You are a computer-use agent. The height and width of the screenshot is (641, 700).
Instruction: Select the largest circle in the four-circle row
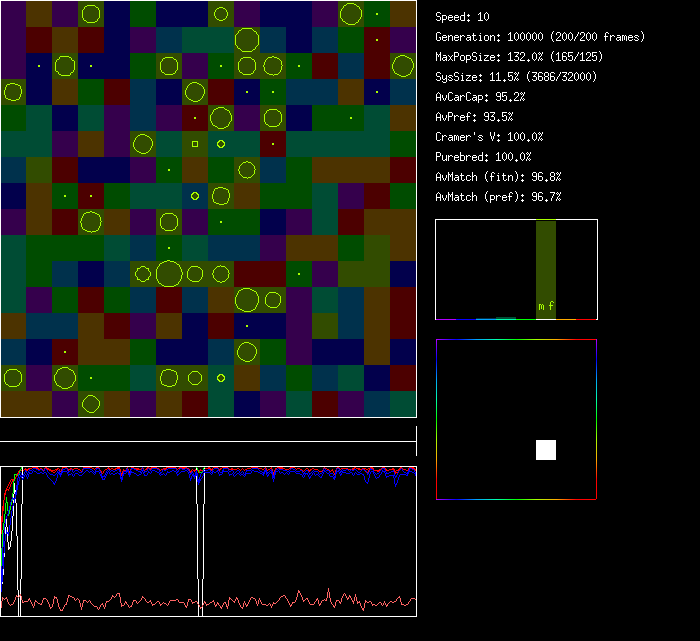[169, 273]
